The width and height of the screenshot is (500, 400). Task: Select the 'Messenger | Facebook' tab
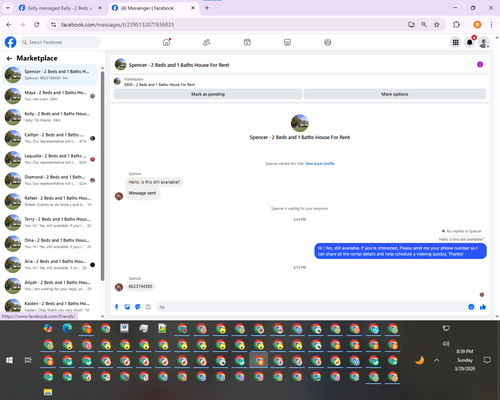click(154, 8)
